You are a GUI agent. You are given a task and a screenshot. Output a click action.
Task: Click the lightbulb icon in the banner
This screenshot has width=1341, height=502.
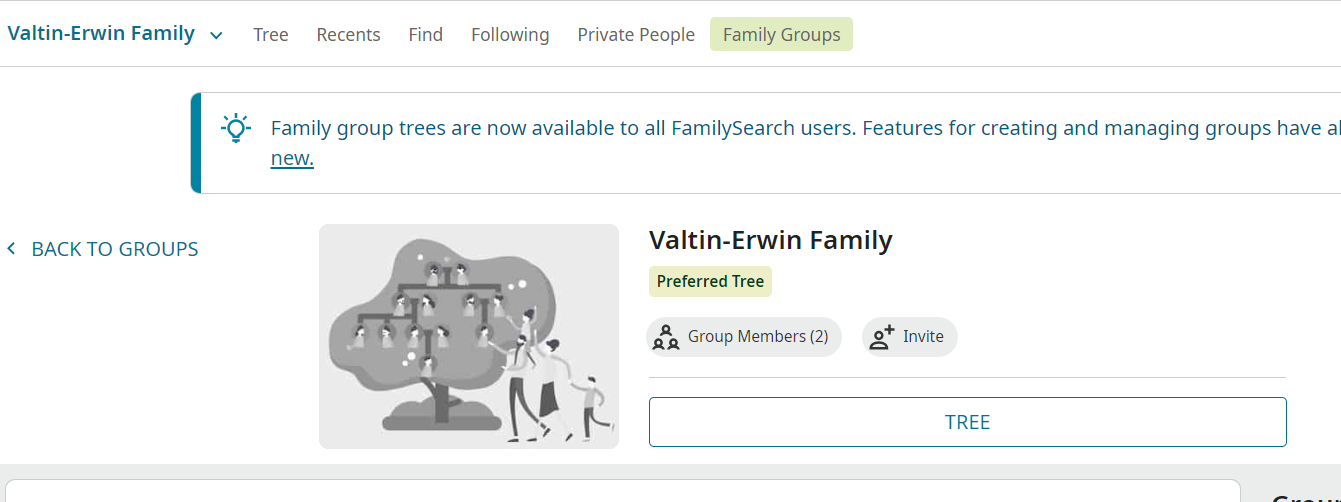pos(235,128)
